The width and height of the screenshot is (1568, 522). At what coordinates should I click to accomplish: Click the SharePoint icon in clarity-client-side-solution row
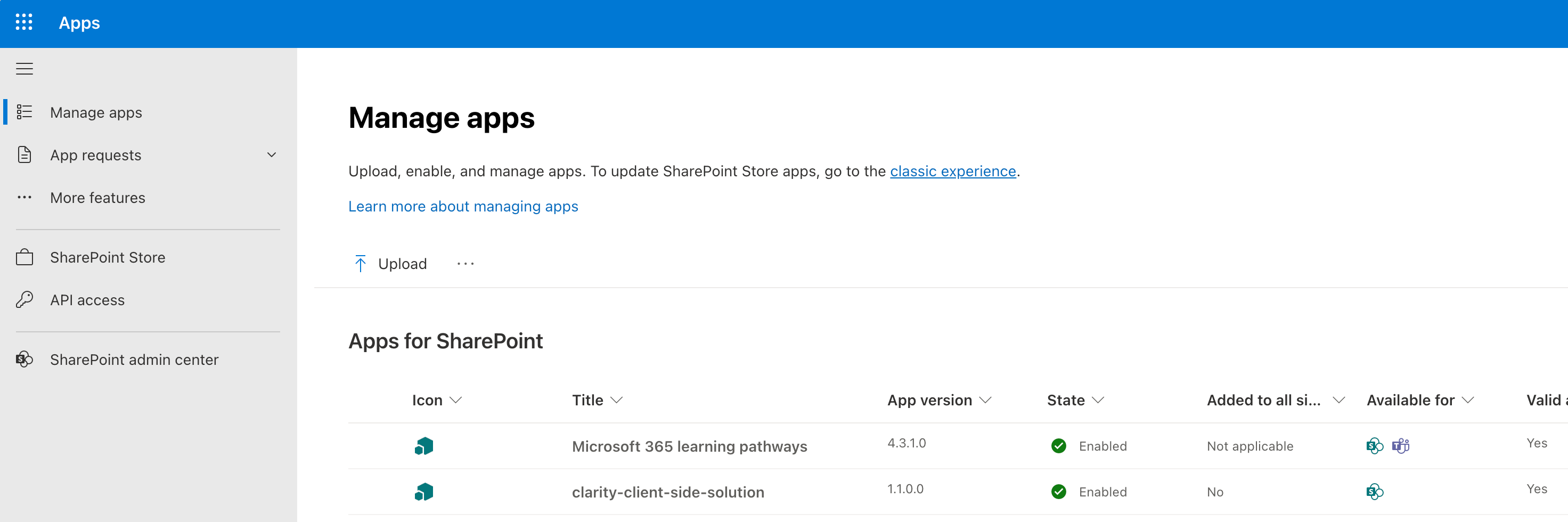(1375, 492)
